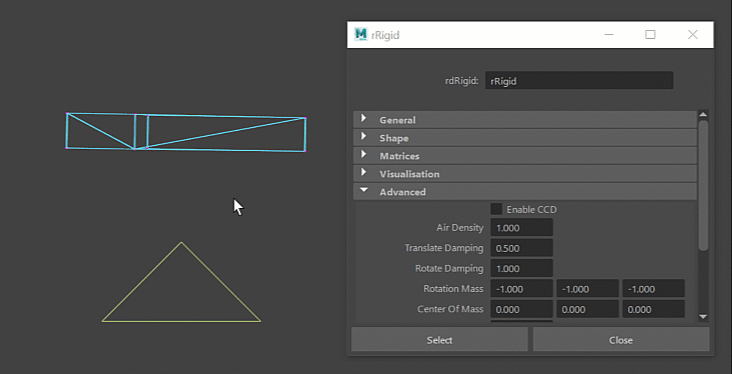The height and width of the screenshot is (374, 732).
Task: Click the third Rotation Mass field
Action: (x=654, y=289)
